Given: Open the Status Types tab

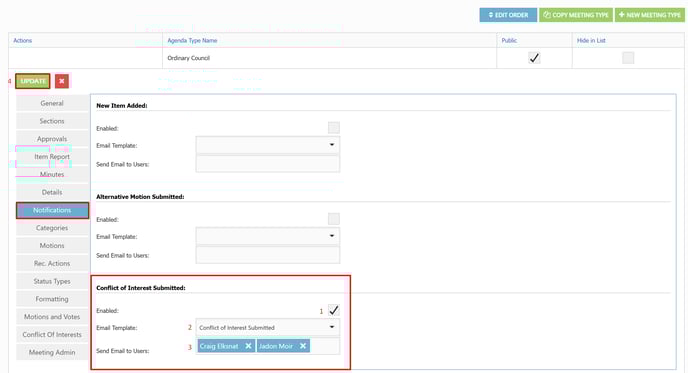Looking at the screenshot, I should (x=52, y=281).
